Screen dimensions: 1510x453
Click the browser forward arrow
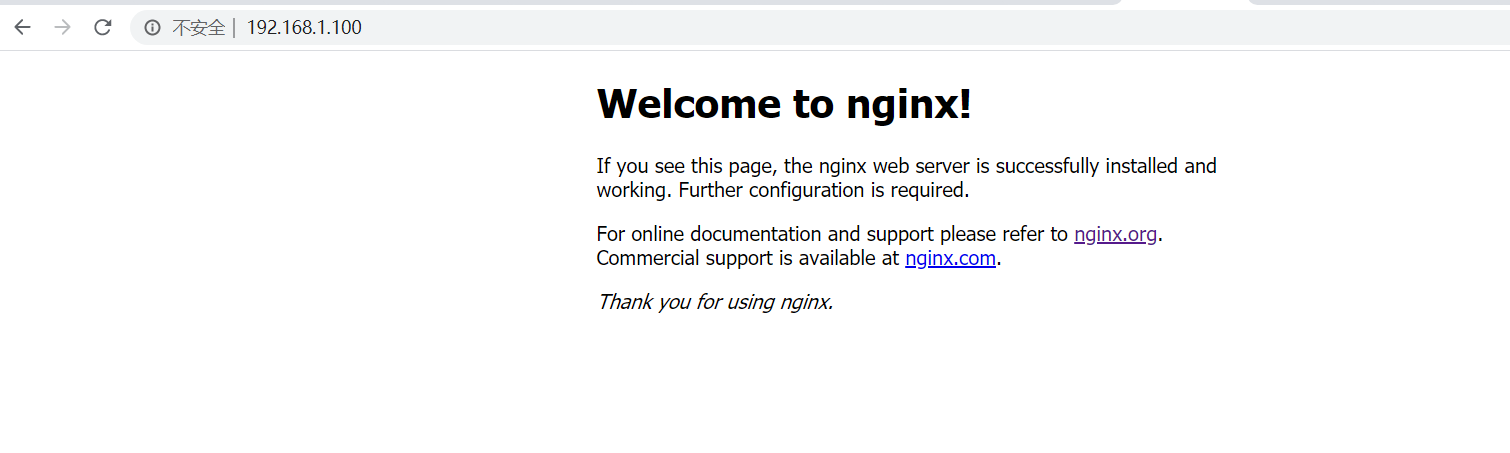tap(62, 28)
